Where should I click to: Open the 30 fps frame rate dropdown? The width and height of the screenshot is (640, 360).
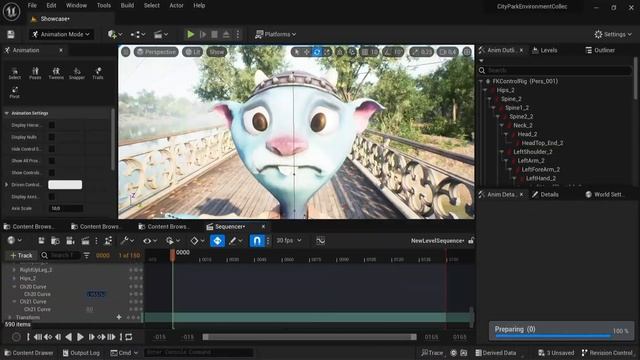tap(289, 240)
